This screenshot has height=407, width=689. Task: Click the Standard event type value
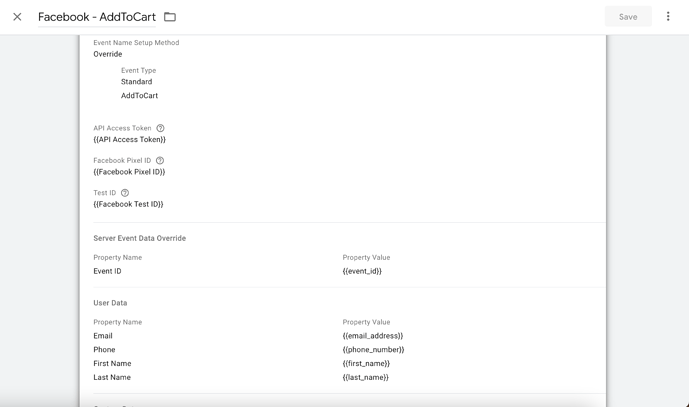coord(137,82)
